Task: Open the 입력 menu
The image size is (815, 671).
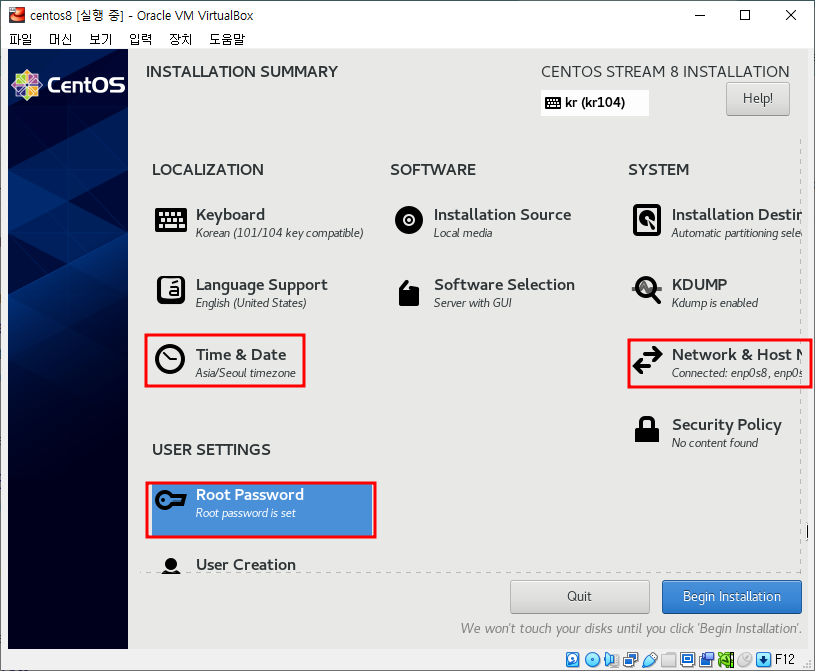Action: tap(140, 39)
